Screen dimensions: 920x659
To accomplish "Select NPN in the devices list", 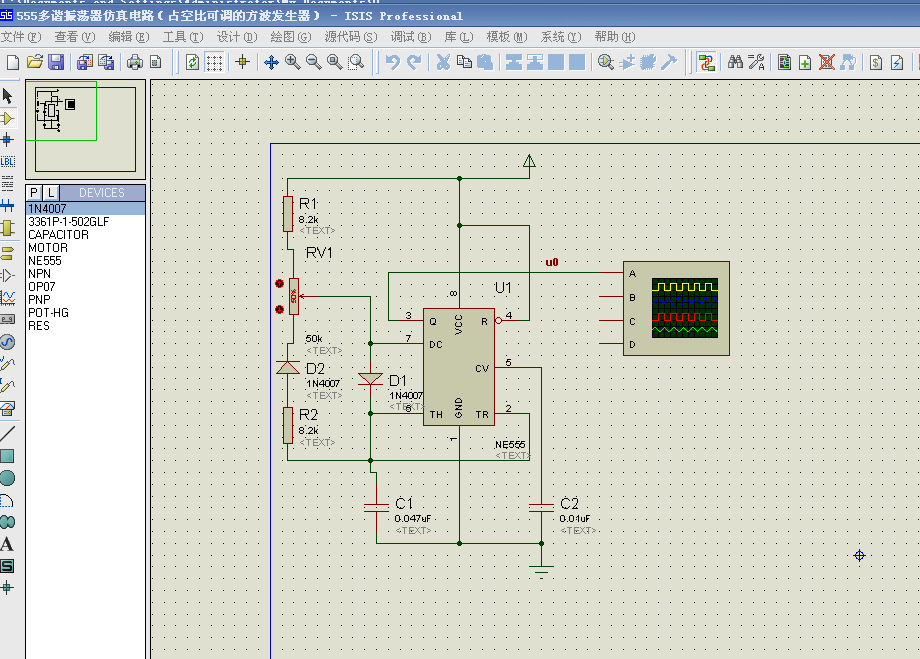I will 86,273.
